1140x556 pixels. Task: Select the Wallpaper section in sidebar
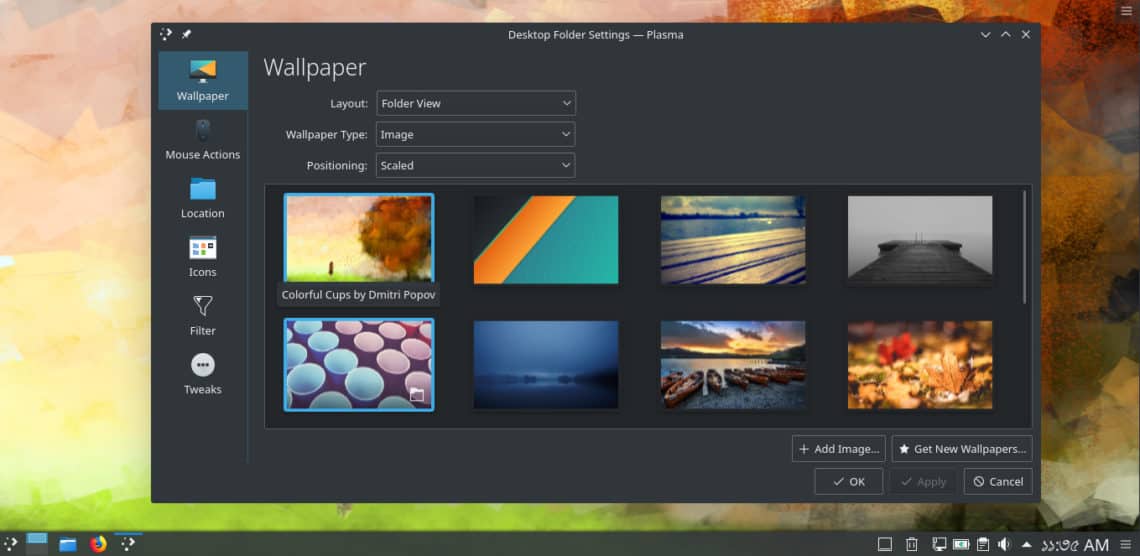click(203, 81)
